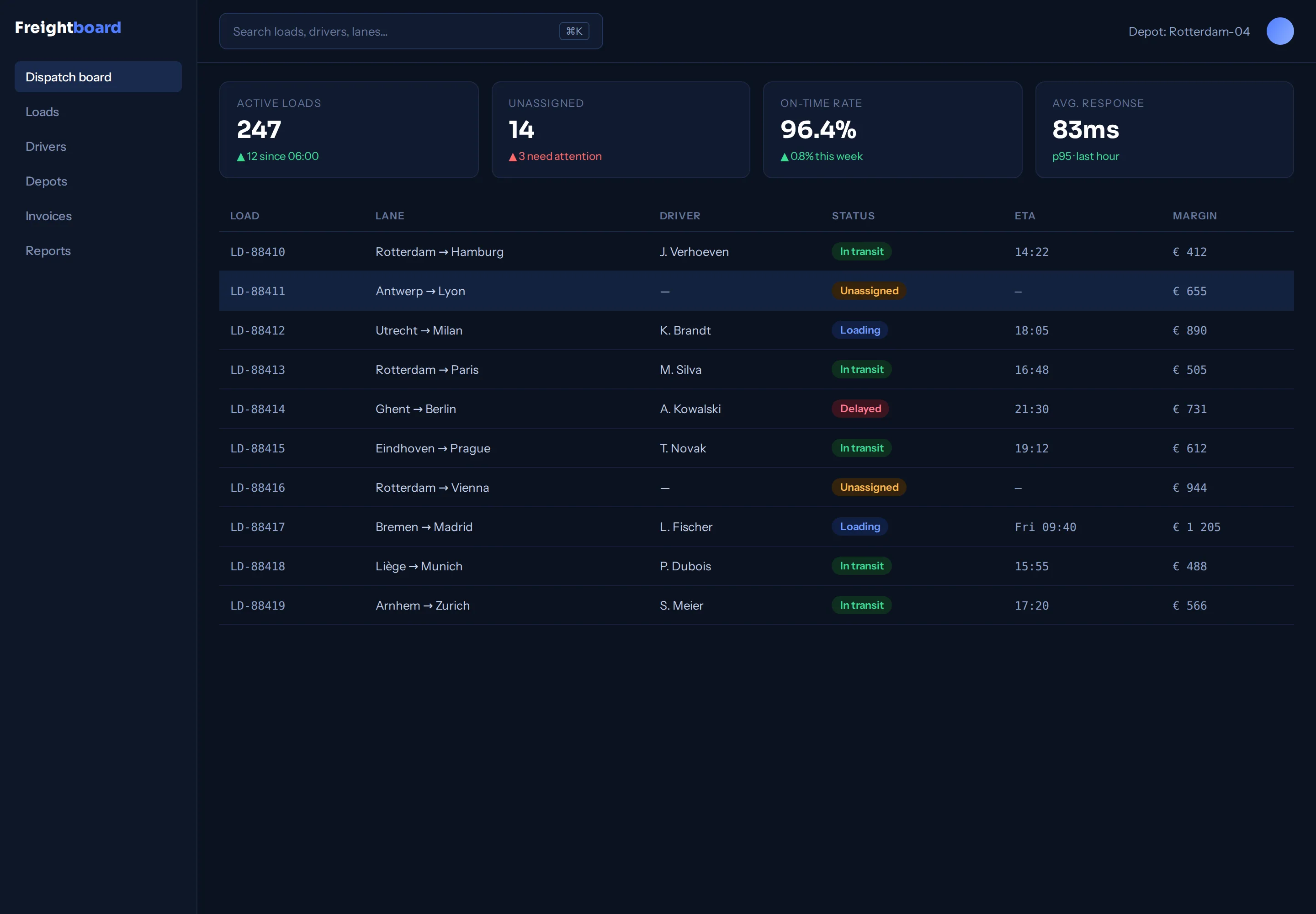This screenshot has width=1316, height=914.
Task: Click driver L. Fischer
Action: click(685, 527)
